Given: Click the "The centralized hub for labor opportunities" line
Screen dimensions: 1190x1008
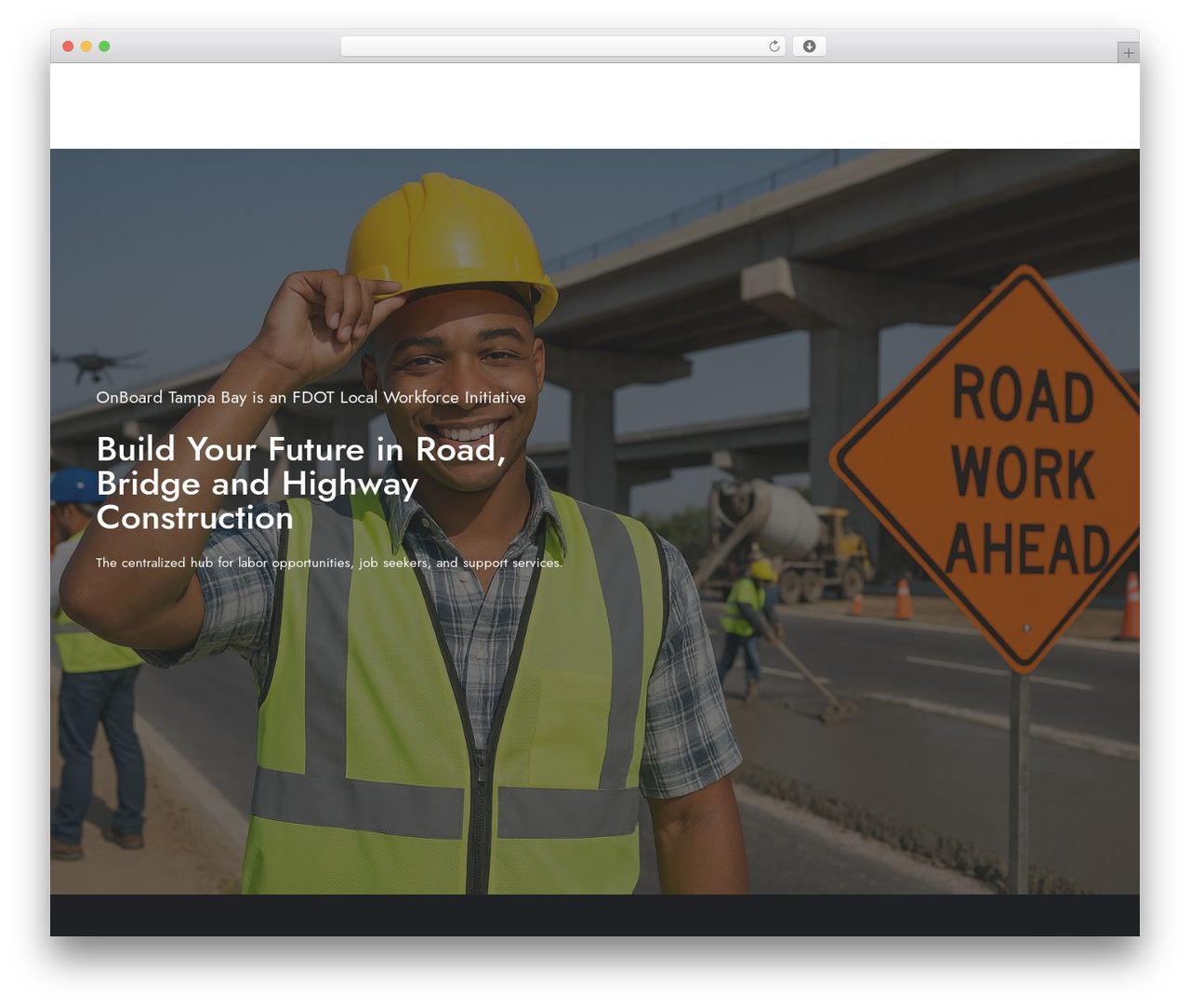Looking at the screenshot, I should (x=329, y=563).
